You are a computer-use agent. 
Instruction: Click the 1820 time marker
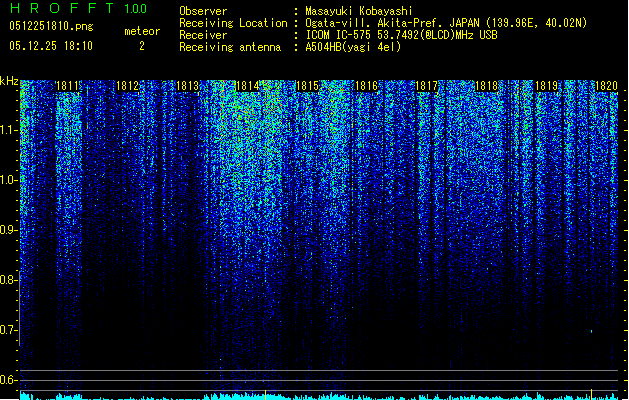(x=606, y=86)
